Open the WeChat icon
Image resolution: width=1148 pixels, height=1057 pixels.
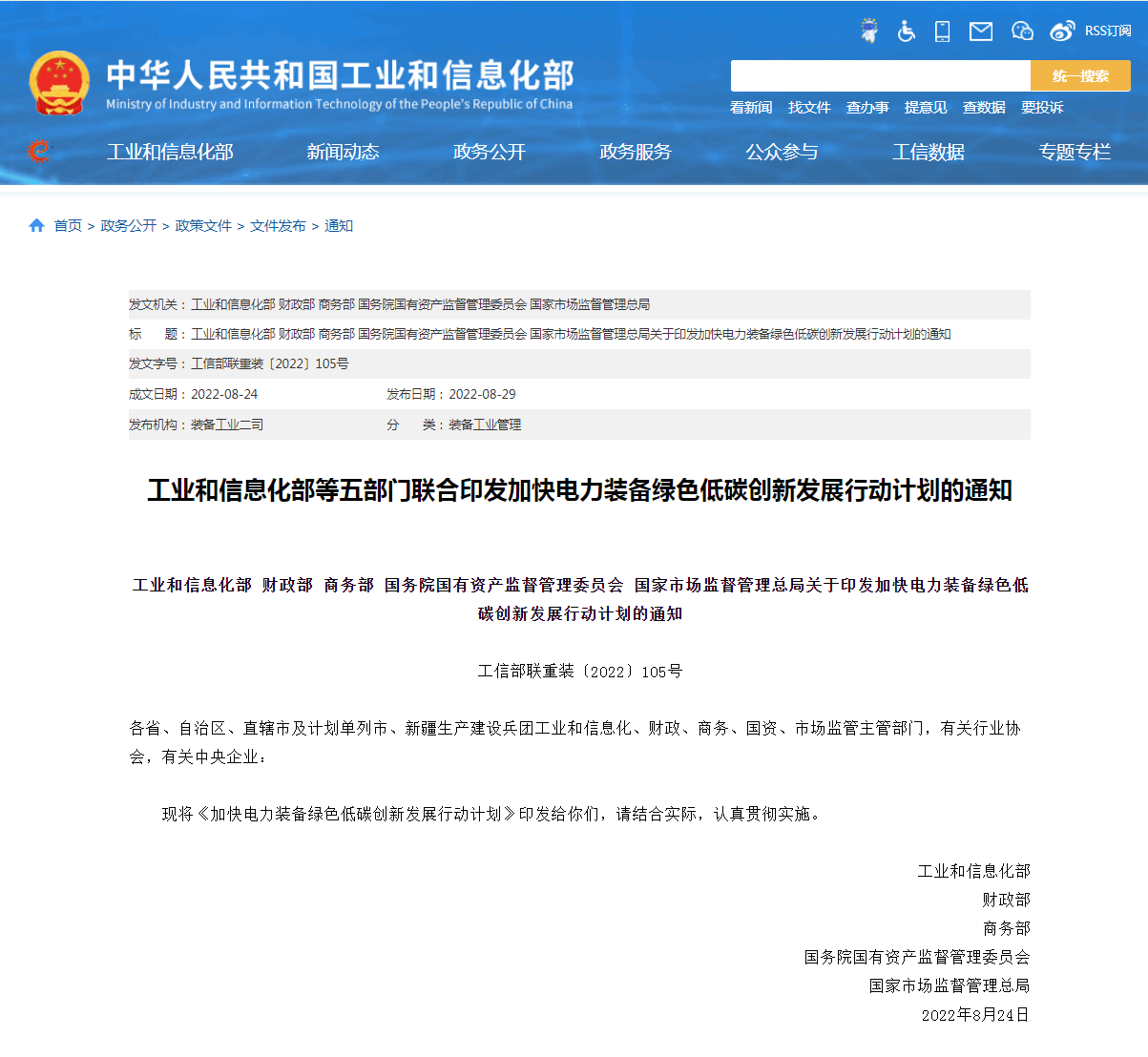(x=1022, y=31)
